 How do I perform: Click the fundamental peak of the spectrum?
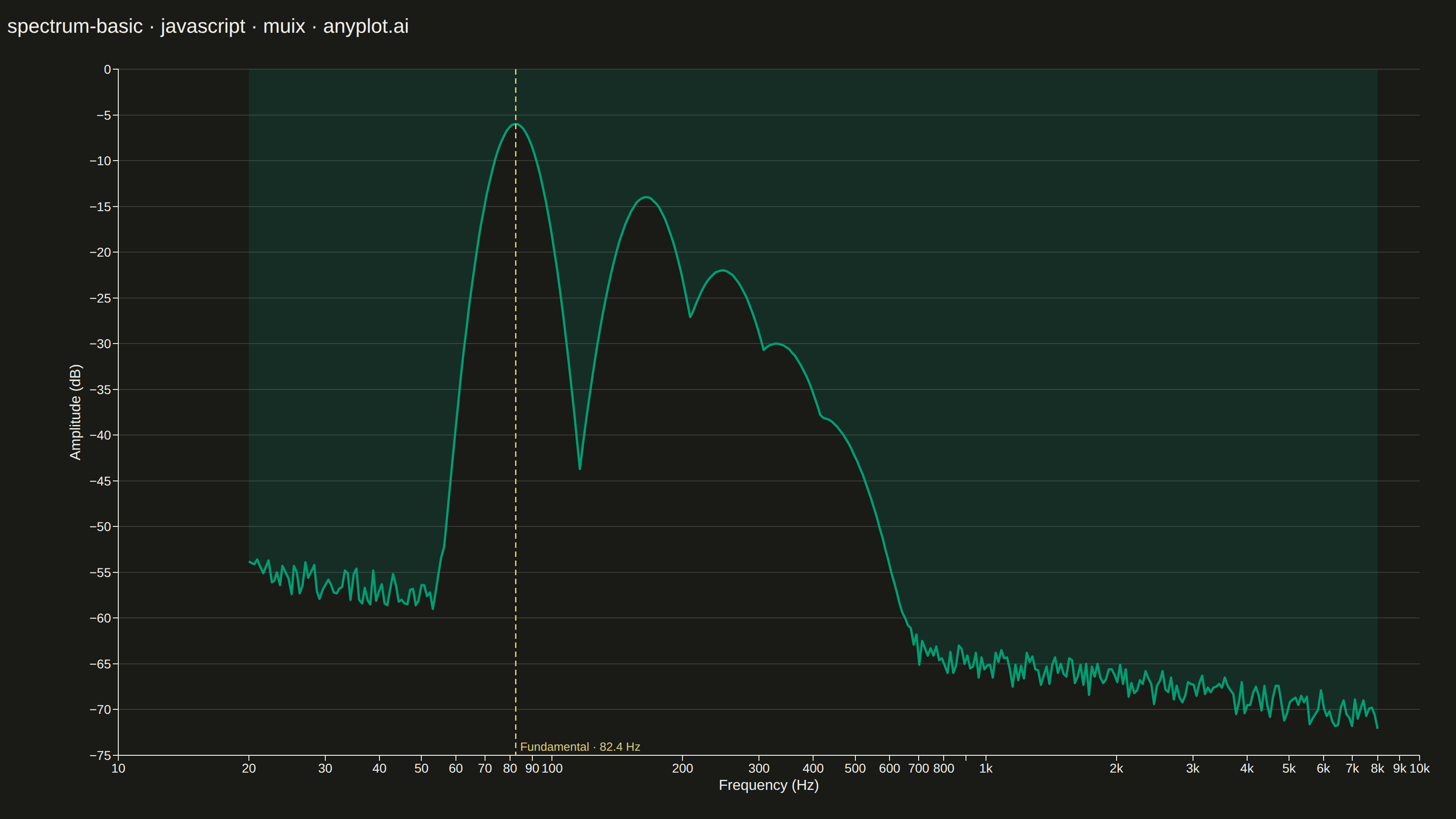pyautogui.click(x=516, y=124)
